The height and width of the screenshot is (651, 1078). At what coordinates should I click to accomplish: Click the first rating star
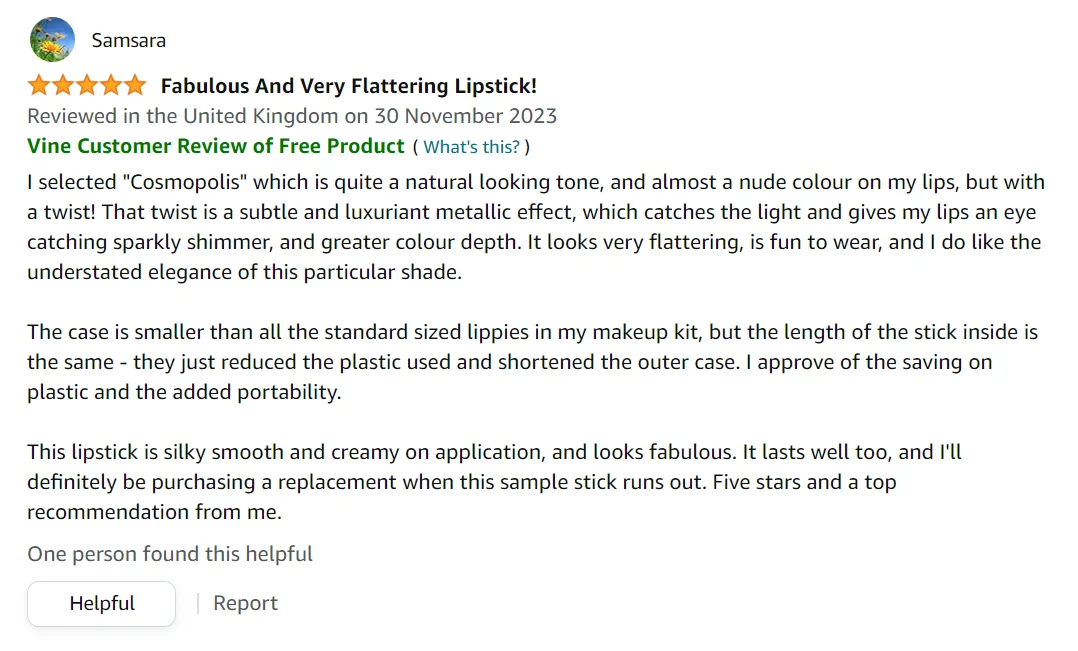(39, 86)
